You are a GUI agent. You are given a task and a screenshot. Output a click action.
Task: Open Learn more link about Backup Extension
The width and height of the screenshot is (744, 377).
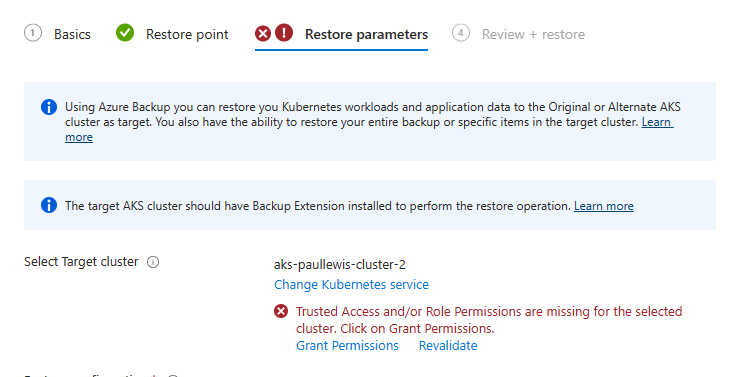tap(604, 206)
